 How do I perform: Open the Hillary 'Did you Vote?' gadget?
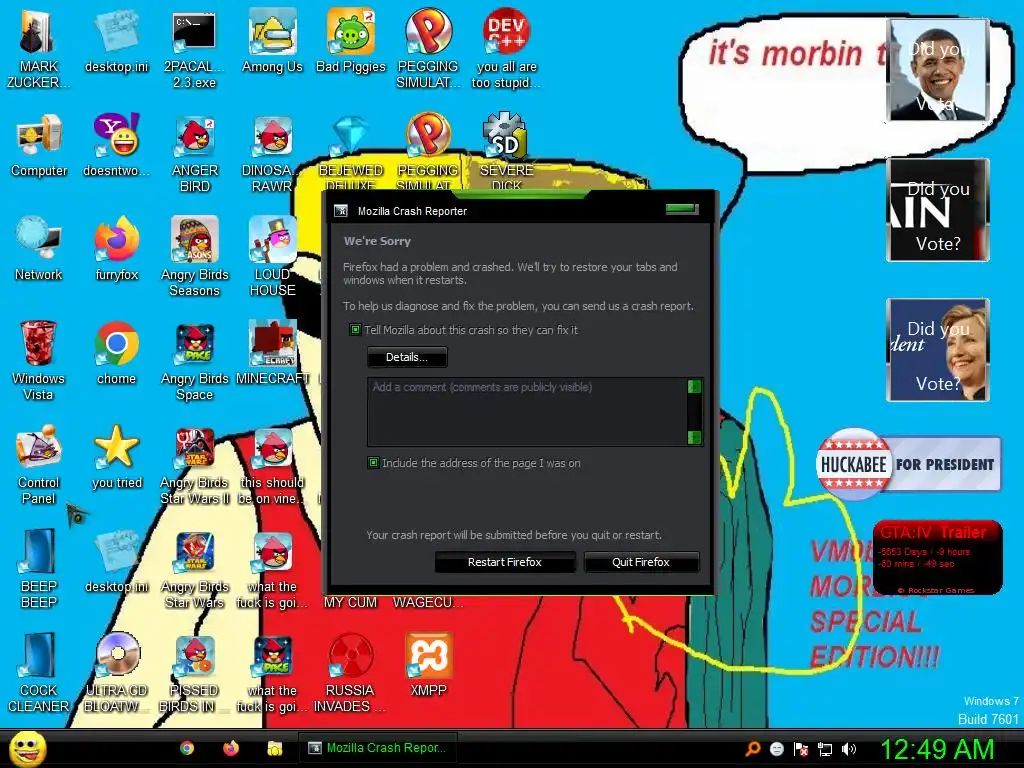click(938, 349)
